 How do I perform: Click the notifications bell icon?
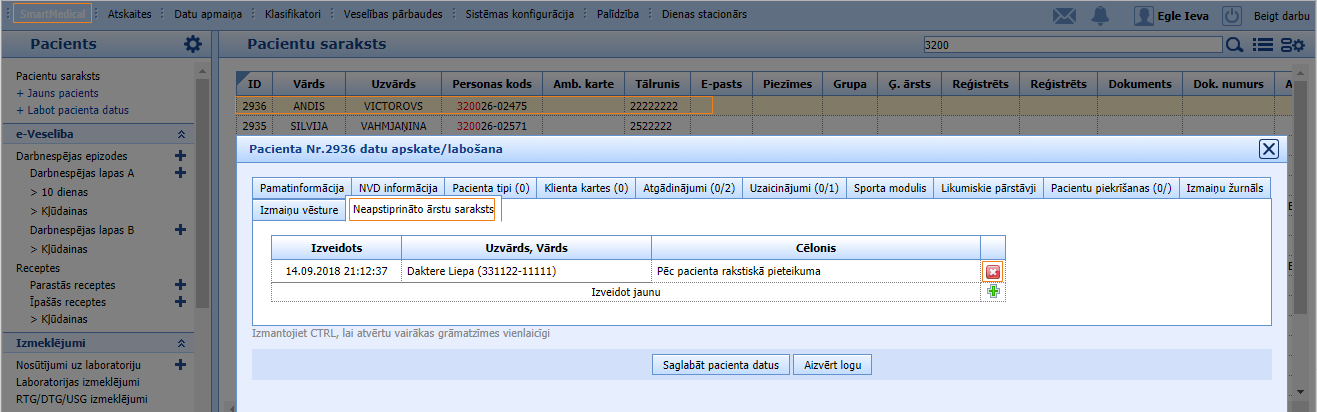click(1101, 16)
